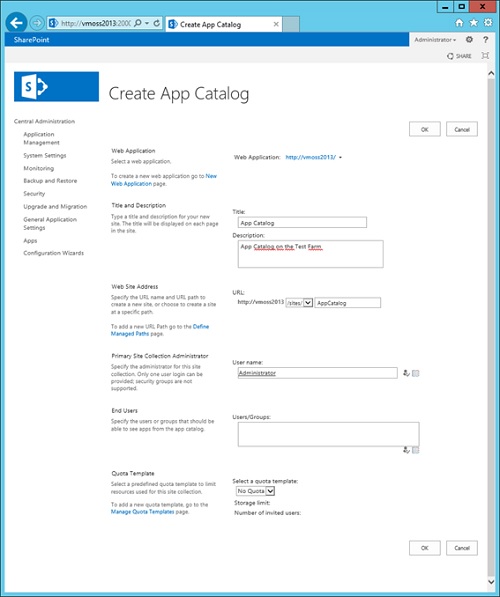This screenshot has width=500, height=597.
Task: Open General Application Settings
Action: 50,223
